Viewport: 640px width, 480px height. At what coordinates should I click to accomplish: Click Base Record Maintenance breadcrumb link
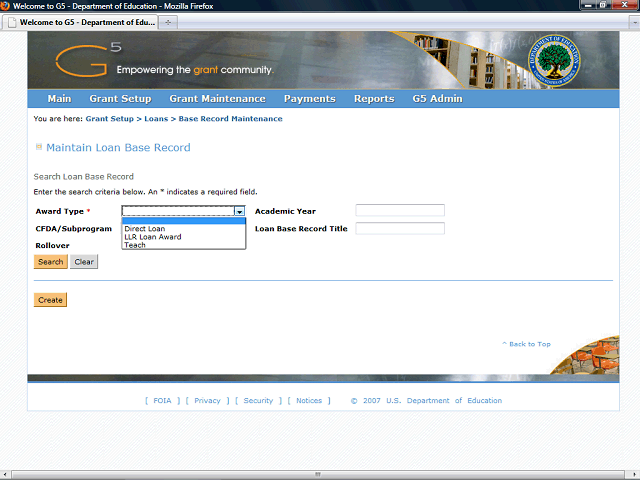click(230, 119)
